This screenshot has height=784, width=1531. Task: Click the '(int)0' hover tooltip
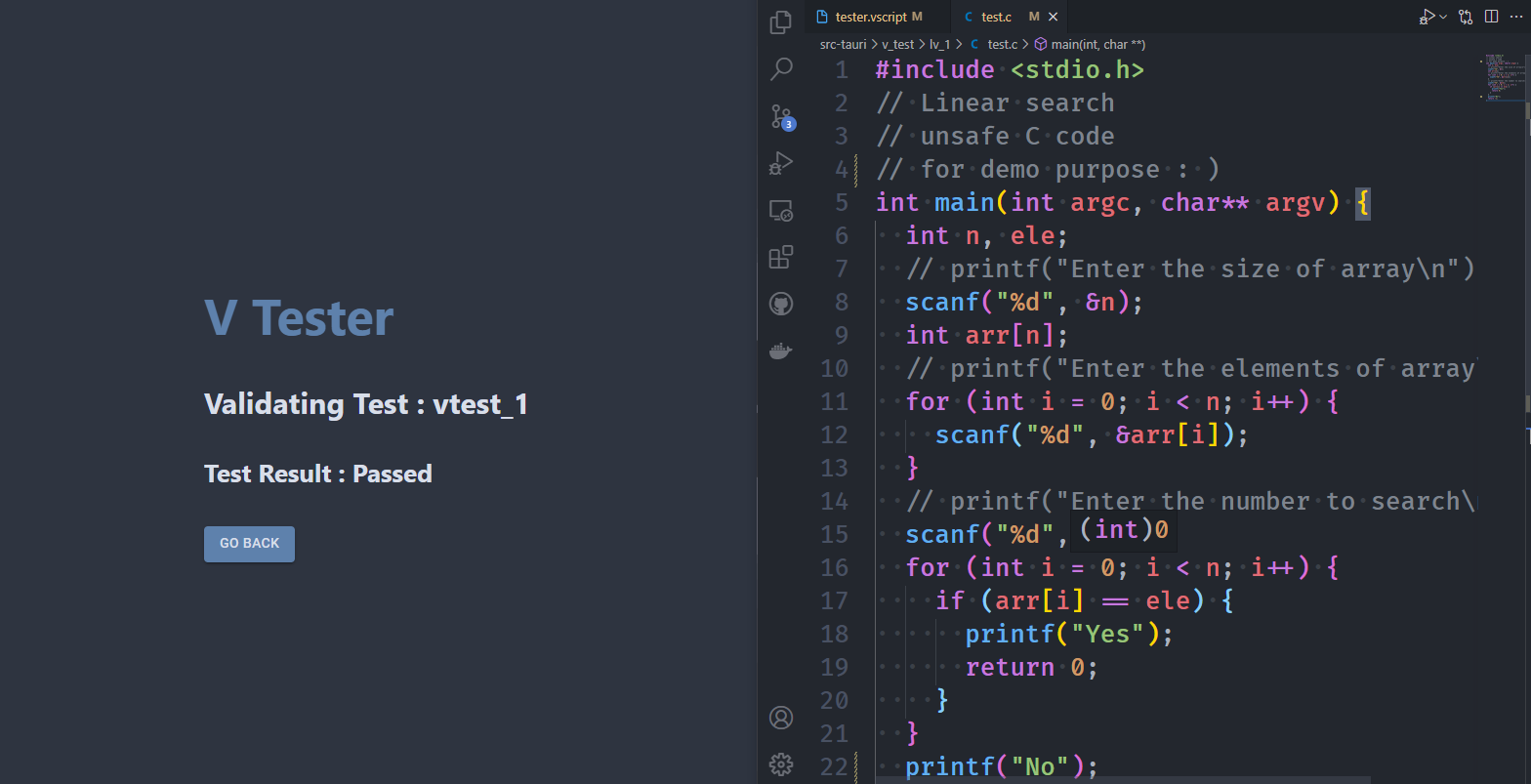click(x=1124, y=531)
